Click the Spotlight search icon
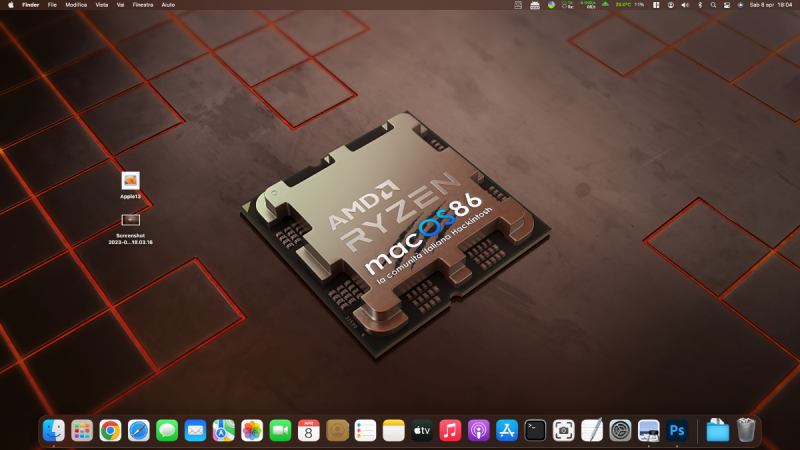Viewport: 800px width, 450px height. 713,5
